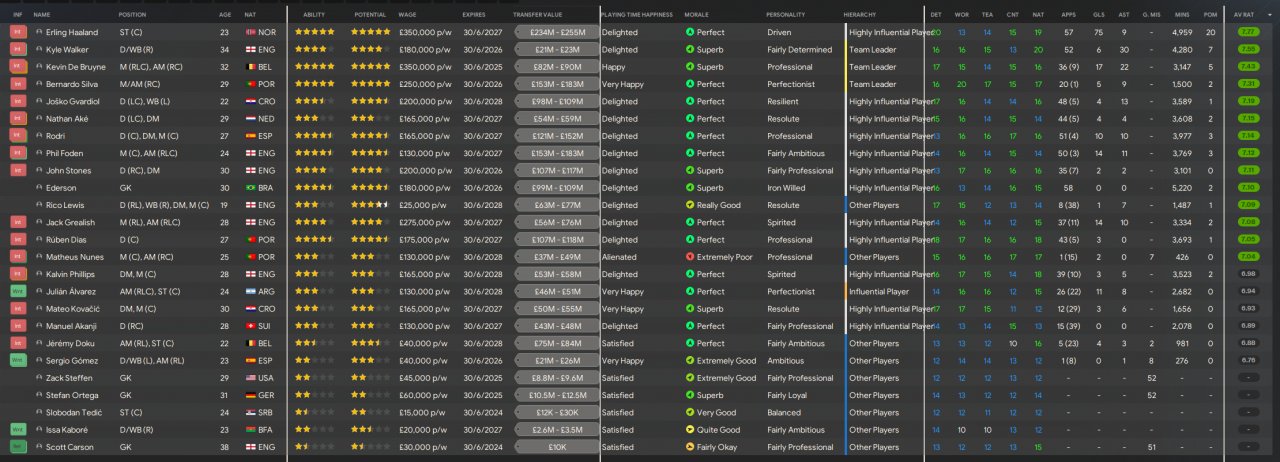Image resolution: width=1280 pixels, height=462 pixels.
Task: Click Matheus Nunes' Extremely Poor morale icon
Action: [689, 257]
